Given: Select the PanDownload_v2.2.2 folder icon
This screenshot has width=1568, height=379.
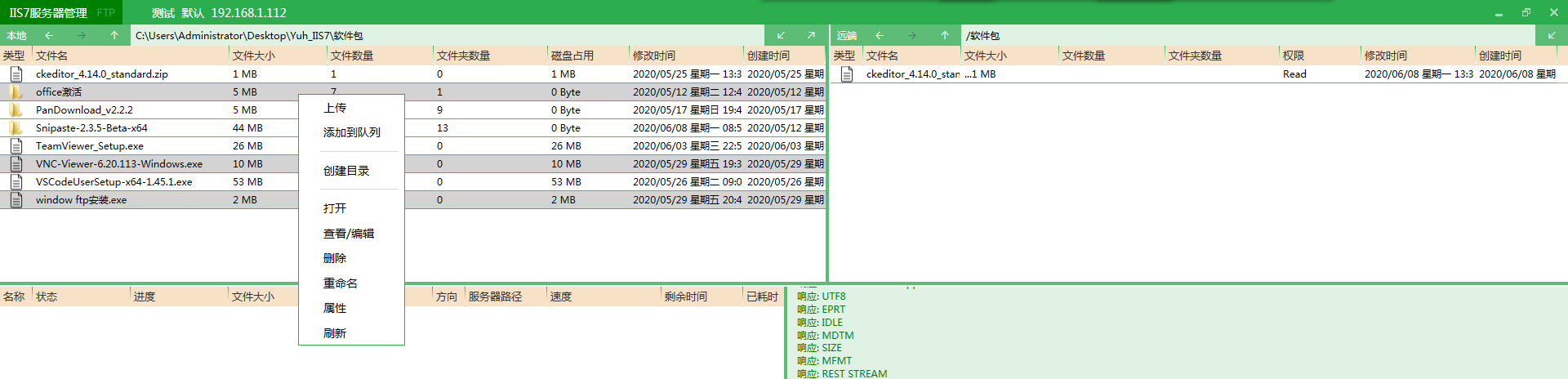Looking at the screenshot, I should click(16, 109).
